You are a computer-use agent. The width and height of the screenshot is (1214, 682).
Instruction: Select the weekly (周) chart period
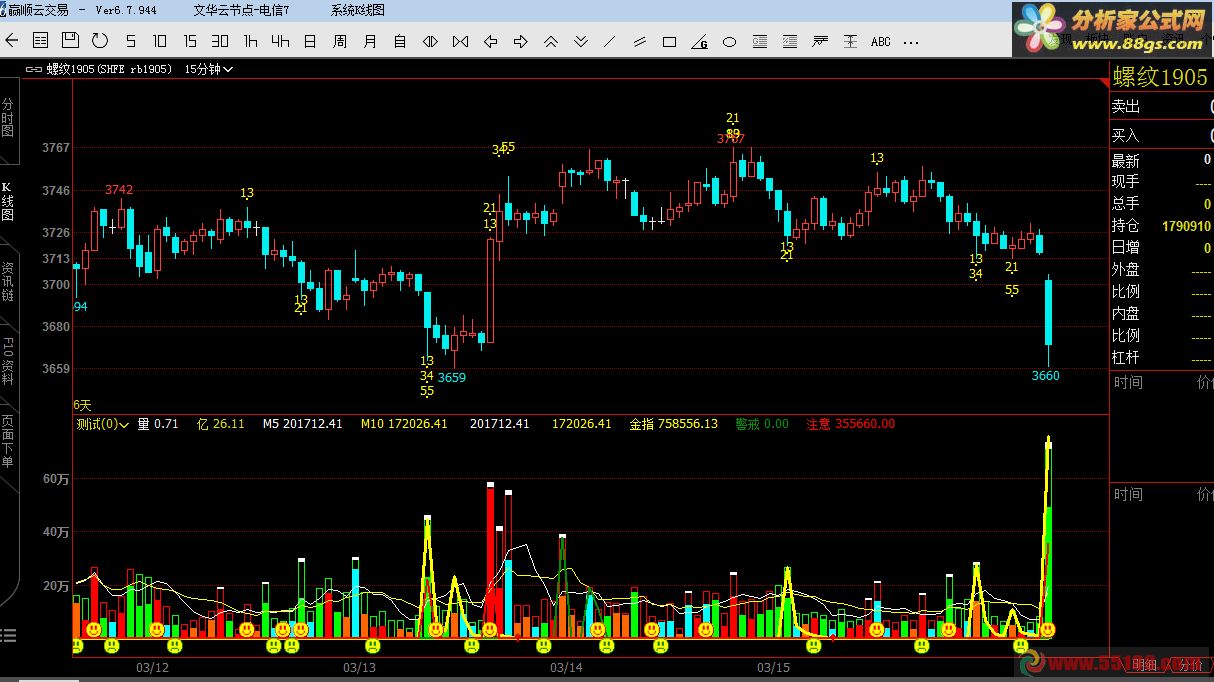(x=340, y=41)
